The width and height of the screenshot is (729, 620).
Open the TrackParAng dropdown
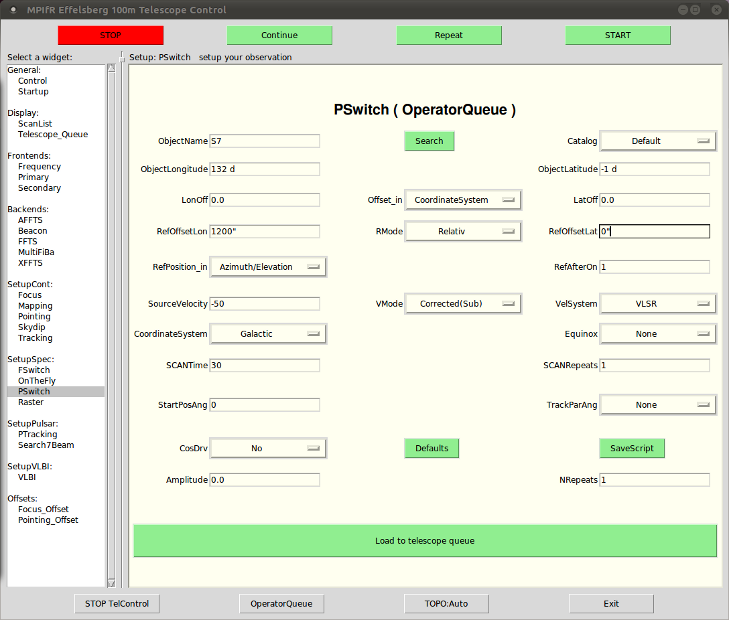coord(658,405)
